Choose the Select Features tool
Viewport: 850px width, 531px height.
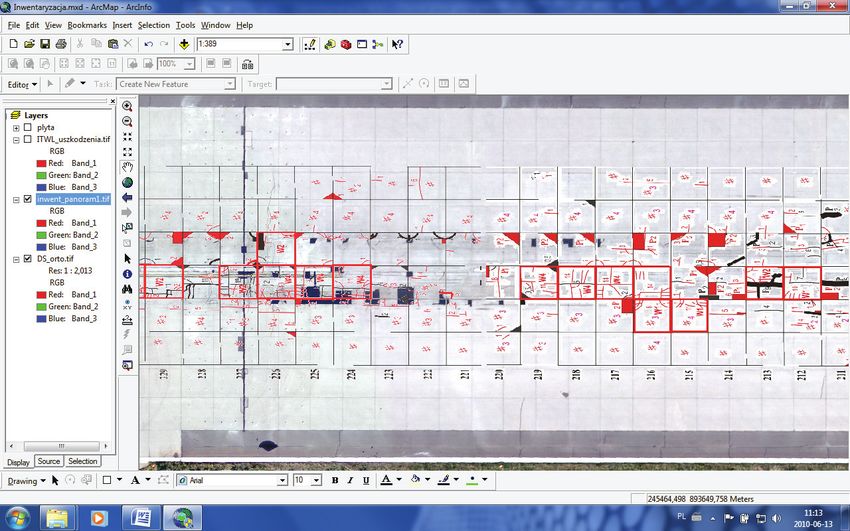click(127, 228)
